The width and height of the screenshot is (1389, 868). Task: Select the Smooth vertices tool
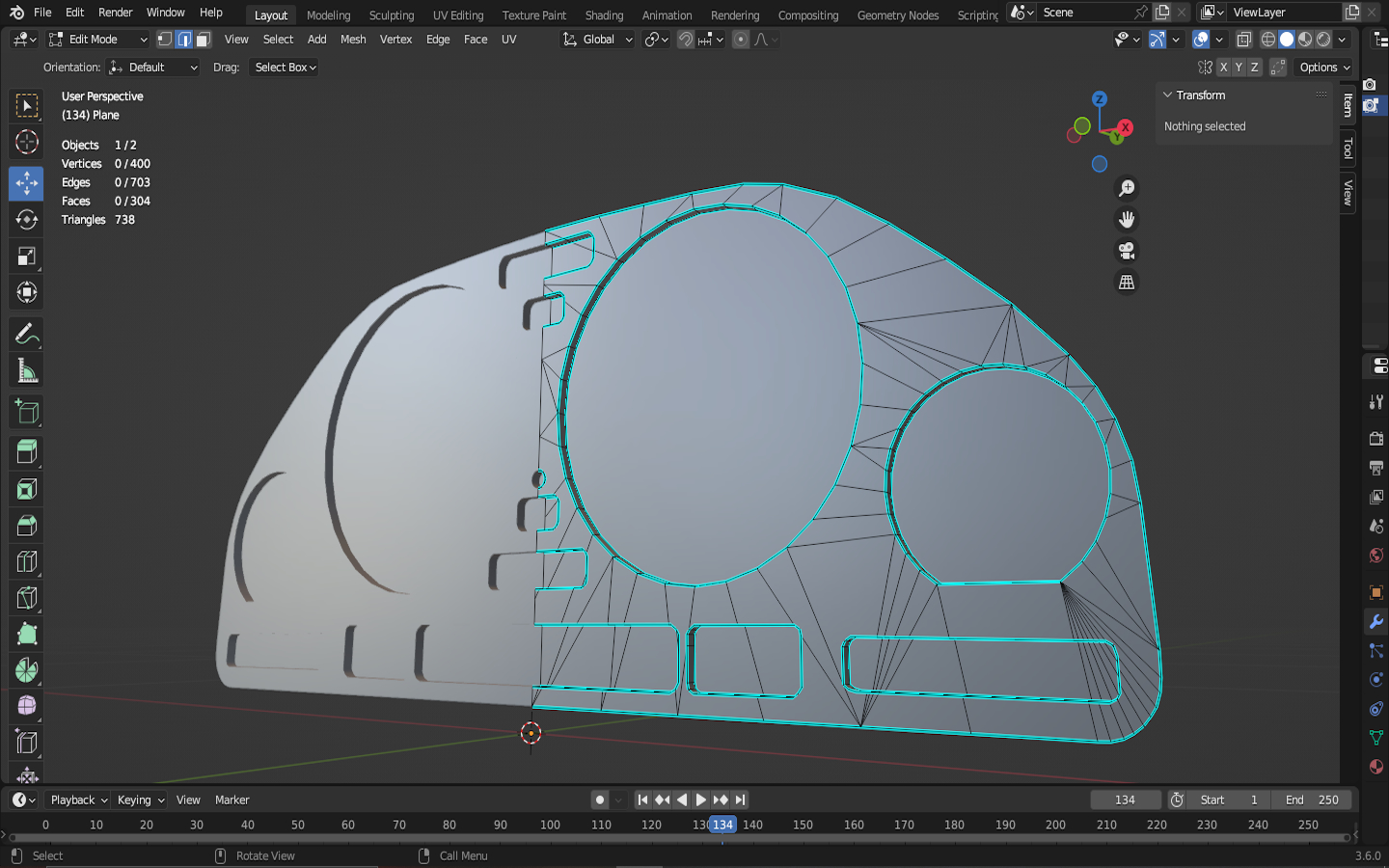click(27, 706)
